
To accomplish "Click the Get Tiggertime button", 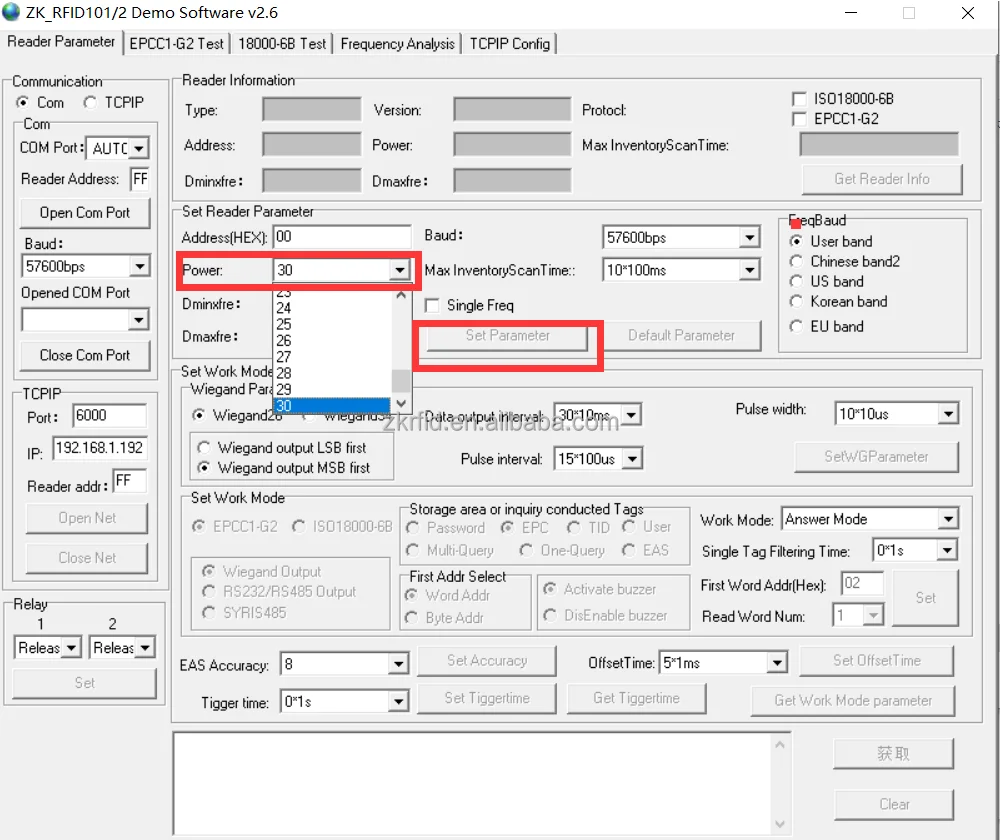I will tap(636, 698).
